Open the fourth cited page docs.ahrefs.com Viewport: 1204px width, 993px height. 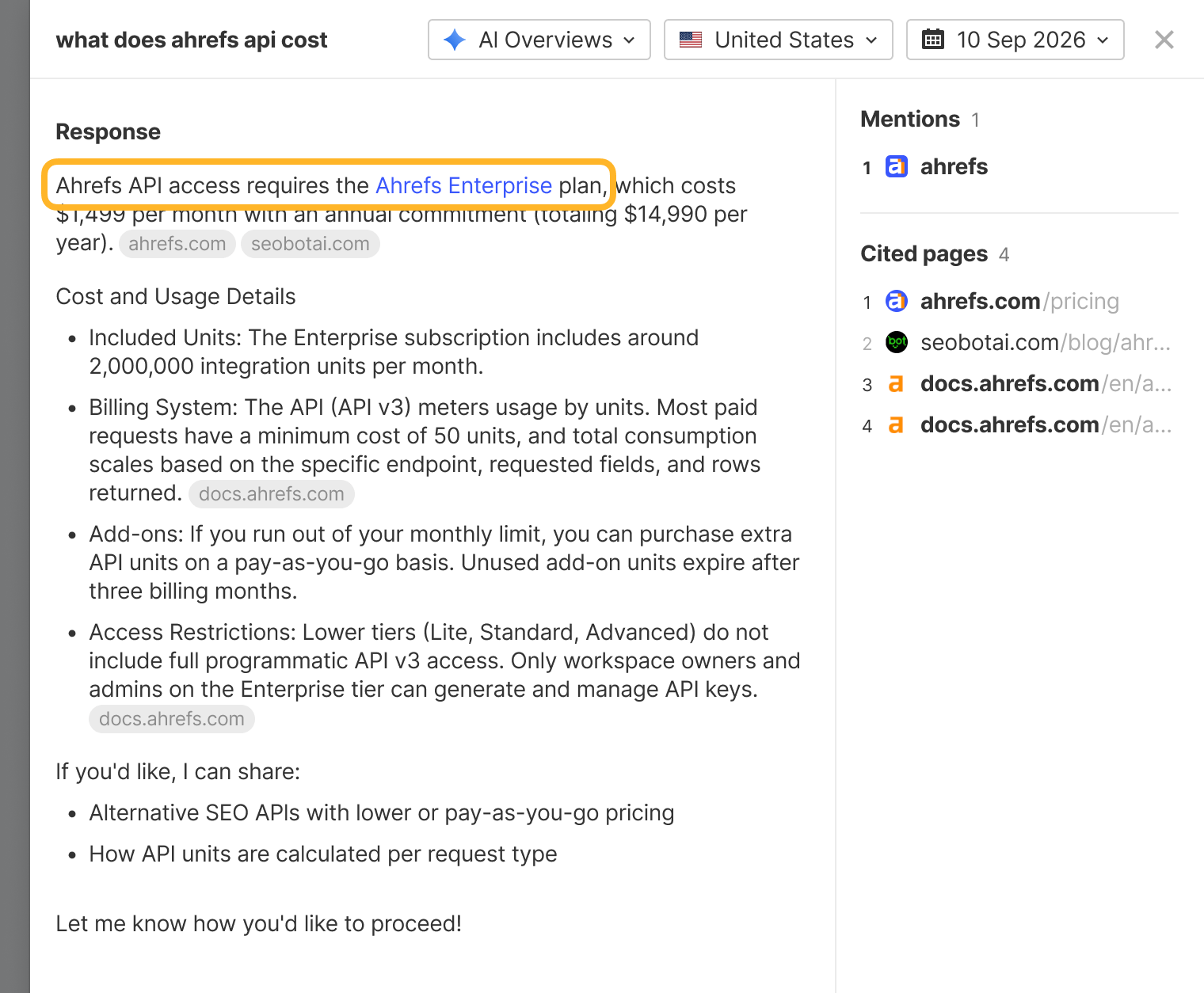coord(1045,424)
